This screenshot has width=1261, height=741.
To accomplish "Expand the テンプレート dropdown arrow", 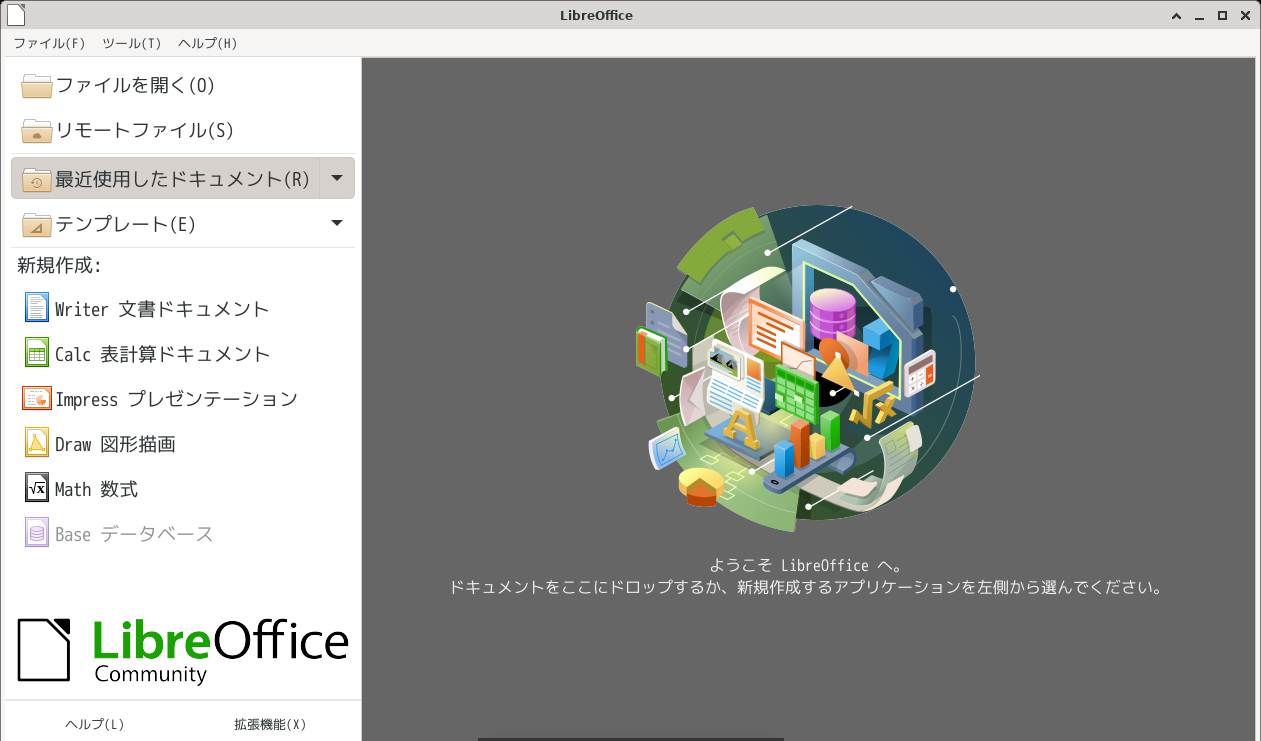I will pyautogui.click(x=337, y=223).
